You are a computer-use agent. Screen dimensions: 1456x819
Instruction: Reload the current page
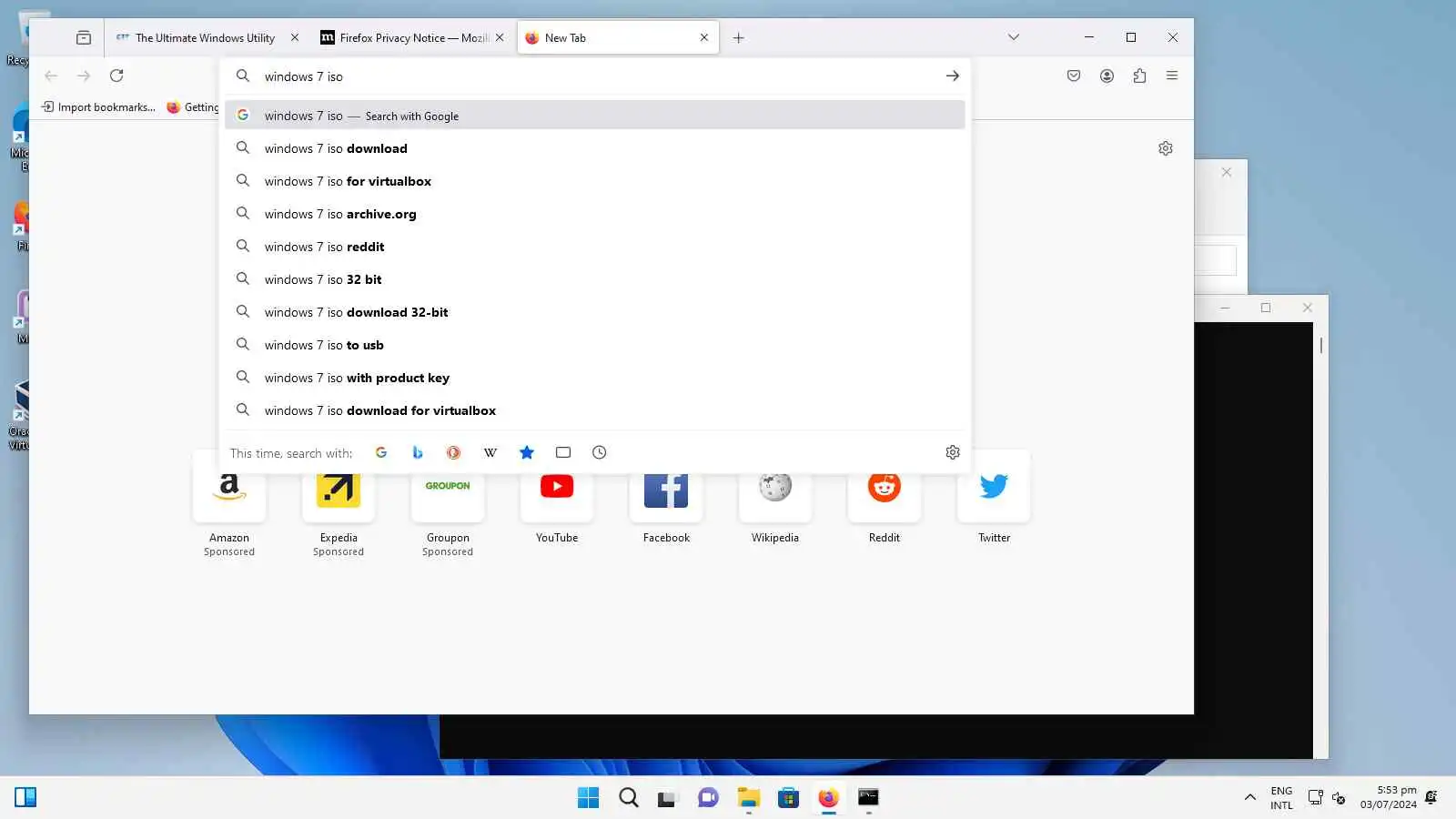point(116,76)
